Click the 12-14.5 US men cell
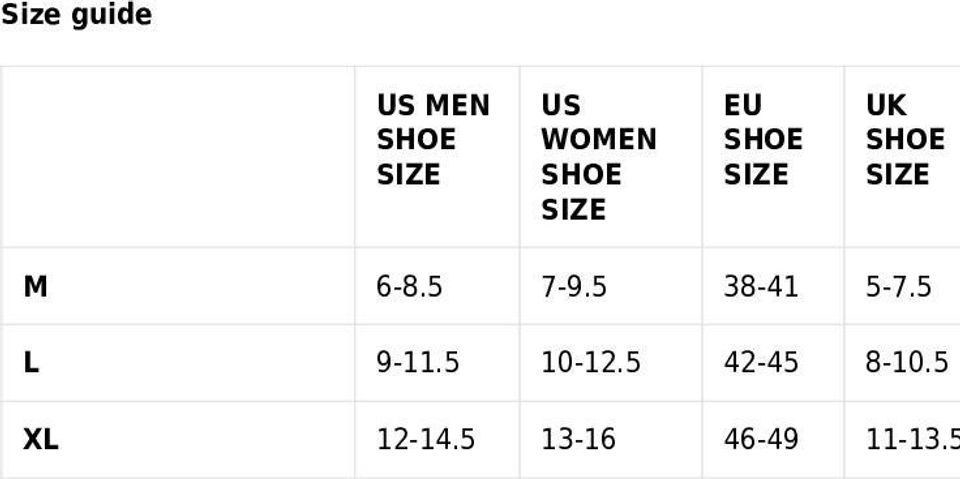The width and height of the screenshot is (960, 479). (x=426, y=439)
